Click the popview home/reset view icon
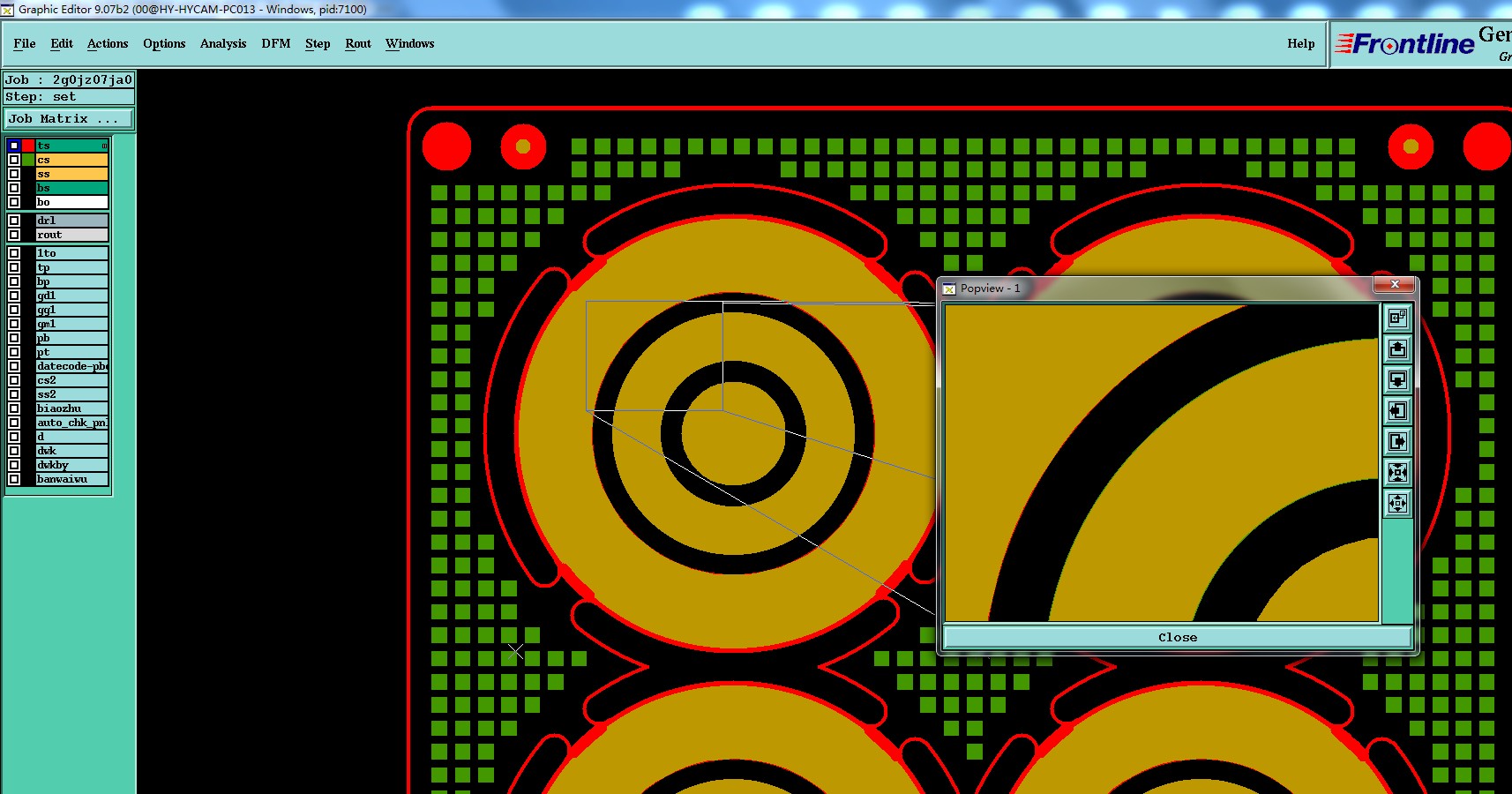The image size is (1512, 794). [1397, 318]
